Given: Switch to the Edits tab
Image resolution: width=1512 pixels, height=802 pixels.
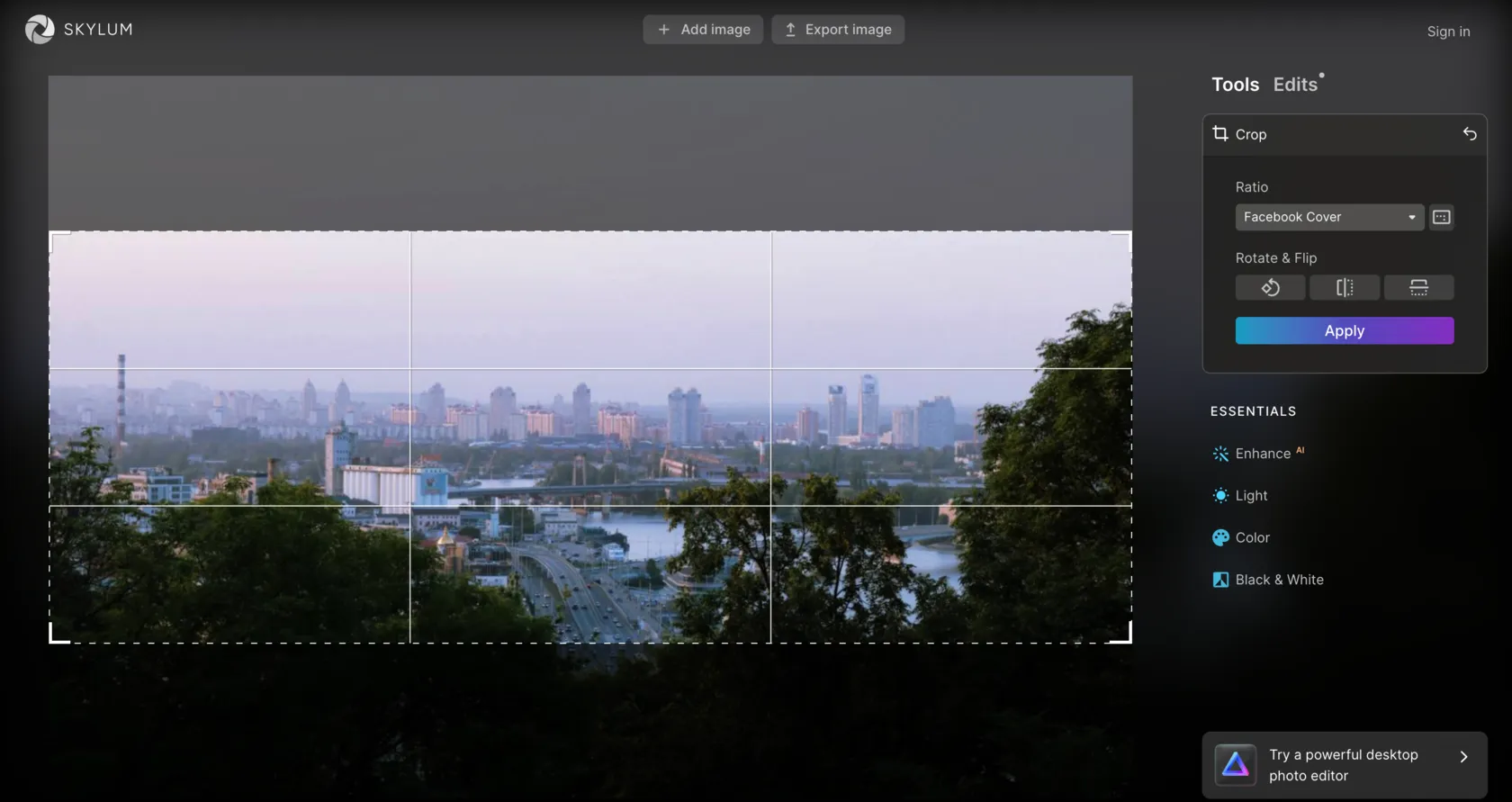Looking at the screenshot, I should 1295,85.
